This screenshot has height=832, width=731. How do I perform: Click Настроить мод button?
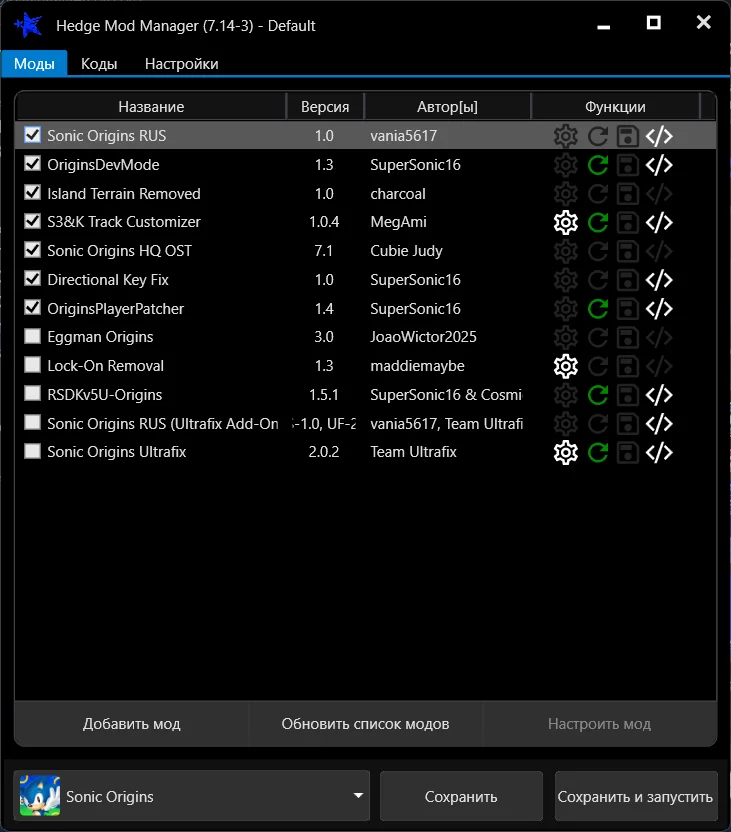[599, 724]
